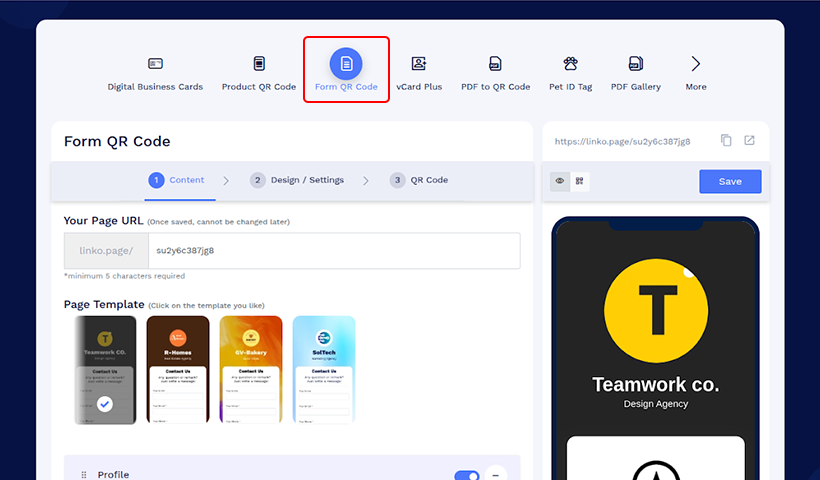
Task: Go to Design / Settings step
Action: pyautogui.click(x=297, y=180)
